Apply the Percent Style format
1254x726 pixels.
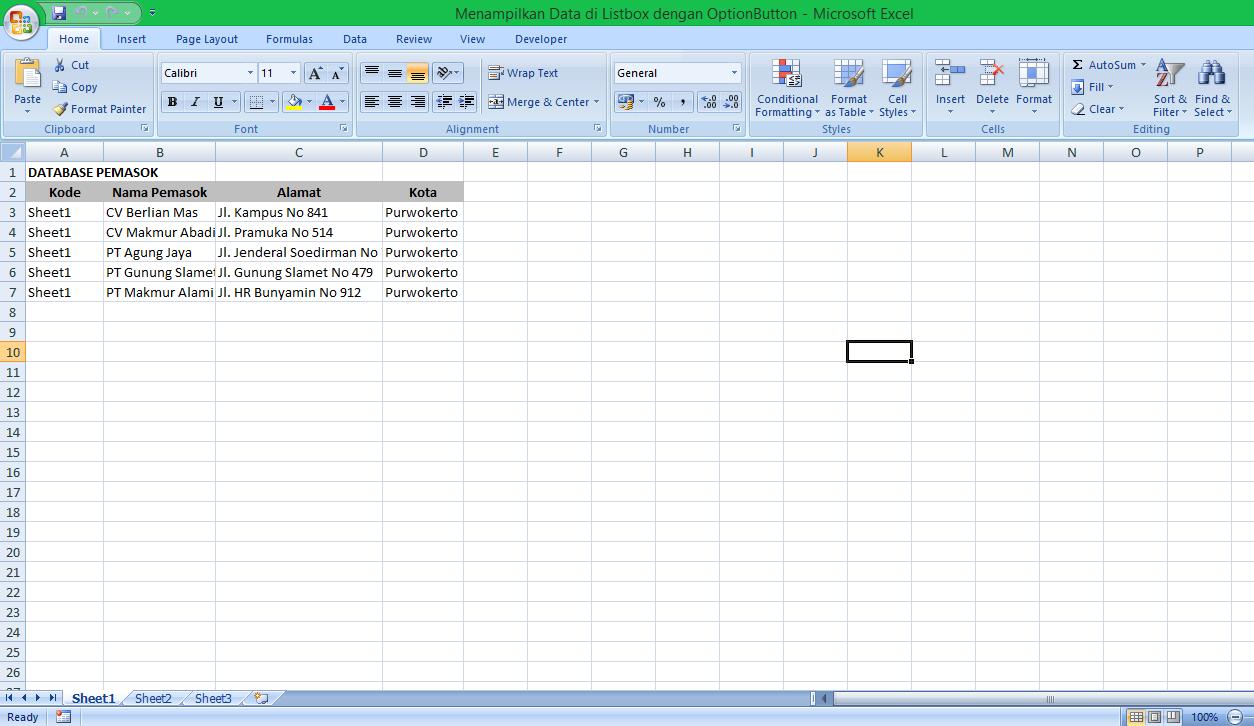661,102
